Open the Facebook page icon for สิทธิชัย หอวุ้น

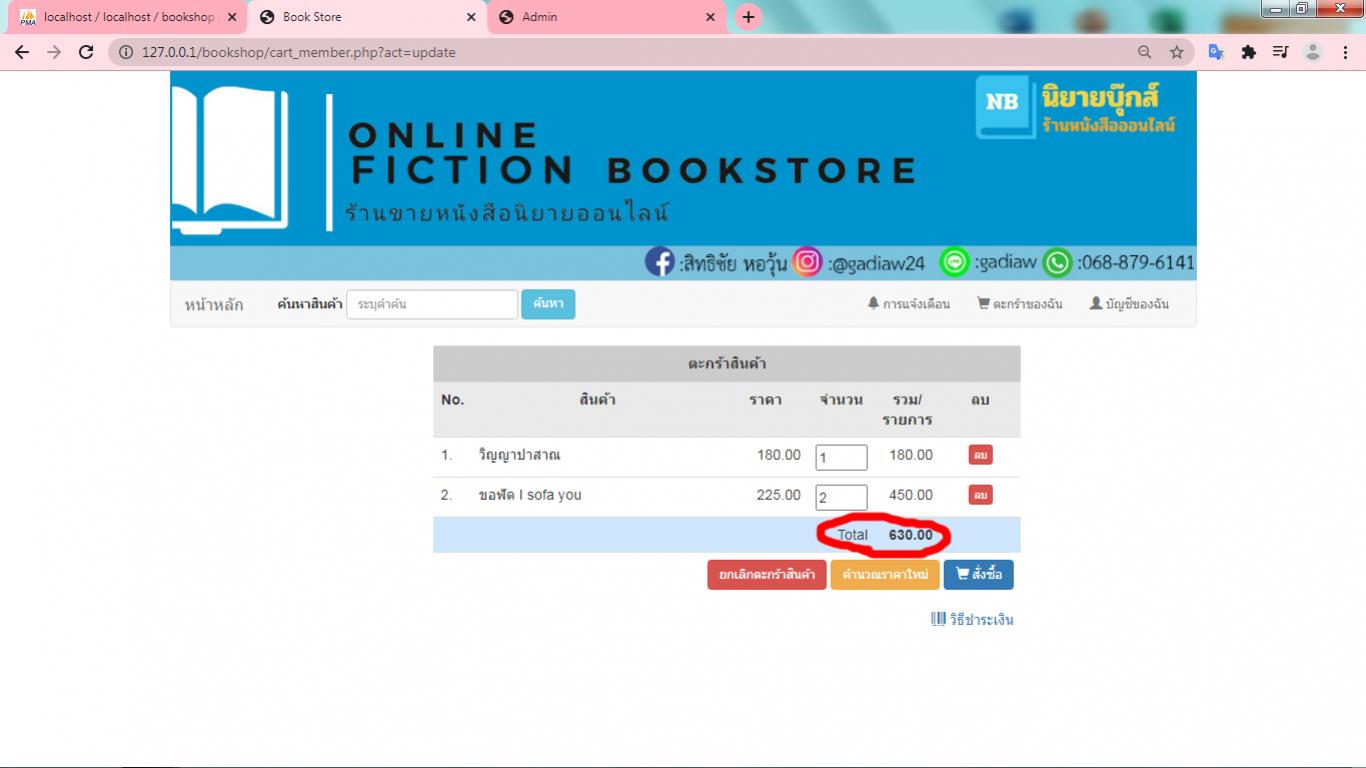click(661, 262)
